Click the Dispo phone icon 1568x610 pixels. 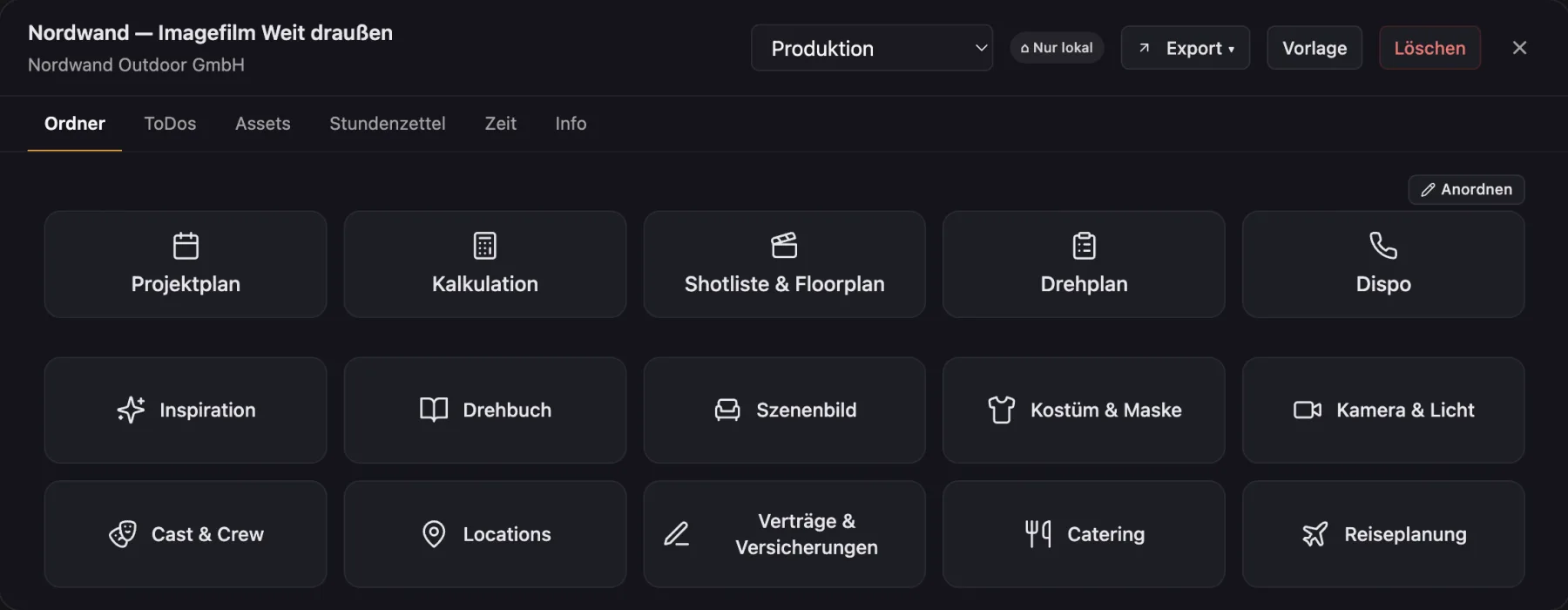tap(1383, 246)
